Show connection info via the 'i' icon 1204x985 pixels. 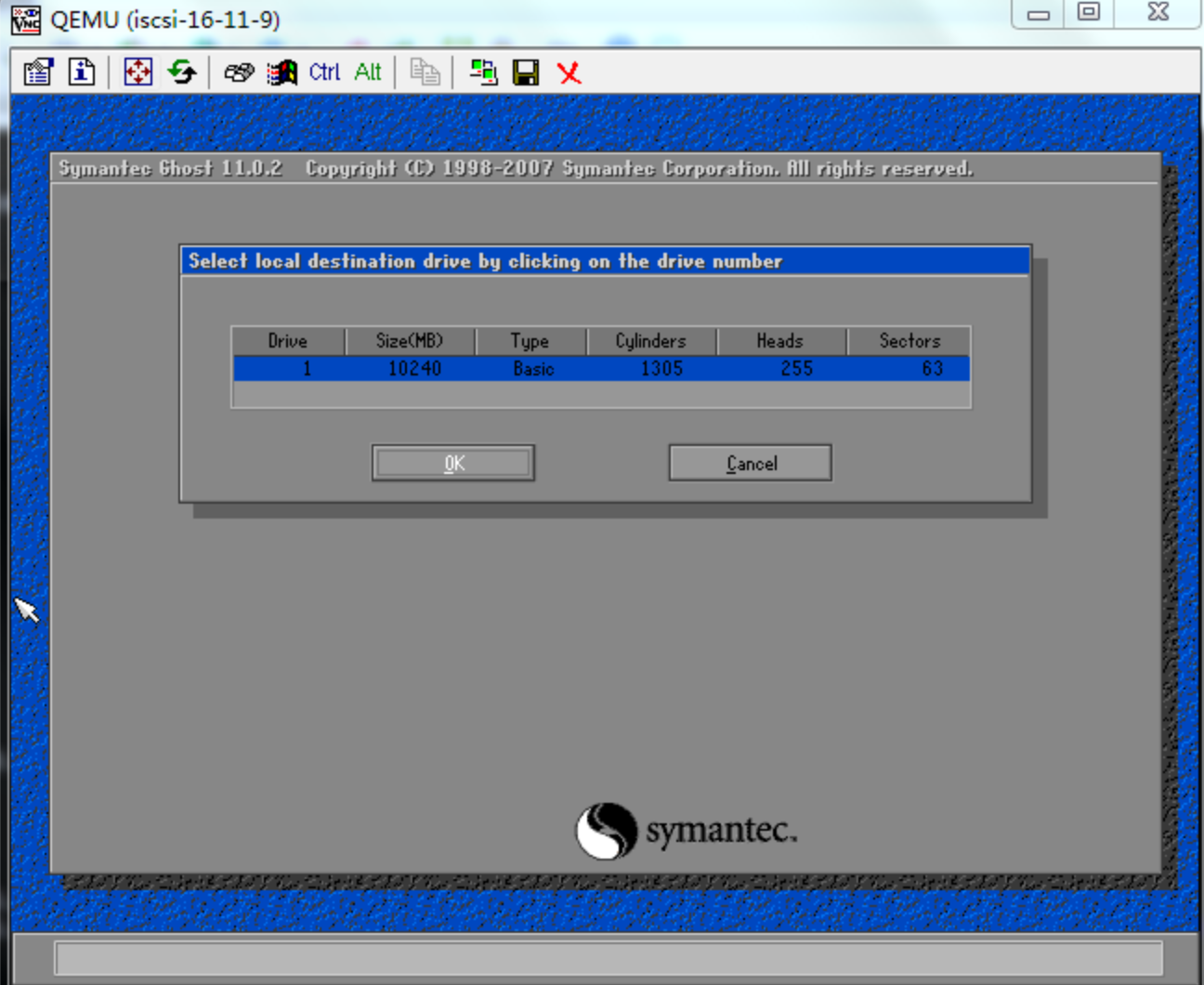[82, 72]
